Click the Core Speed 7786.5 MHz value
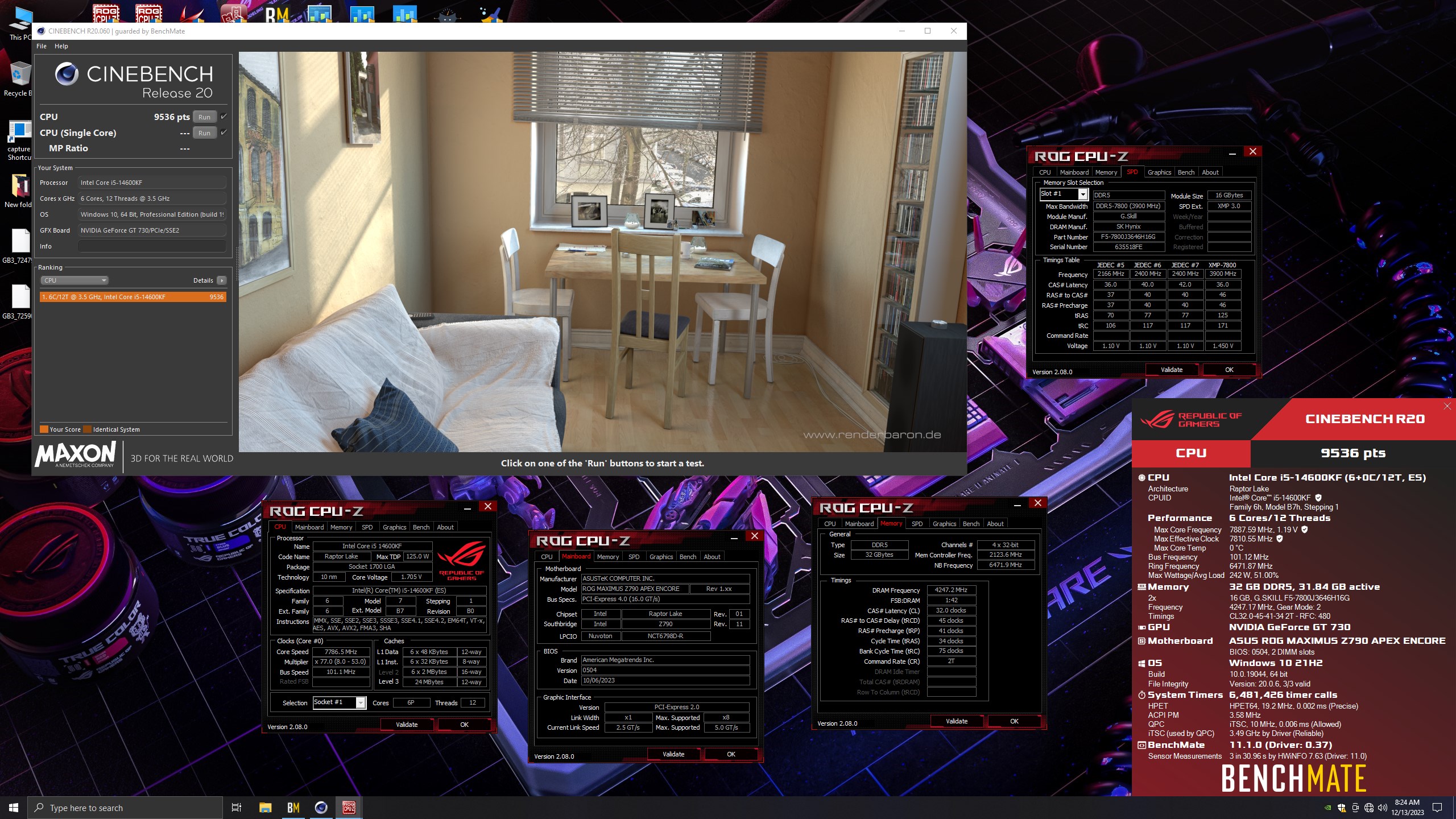1456x819 pixels. 341,652
